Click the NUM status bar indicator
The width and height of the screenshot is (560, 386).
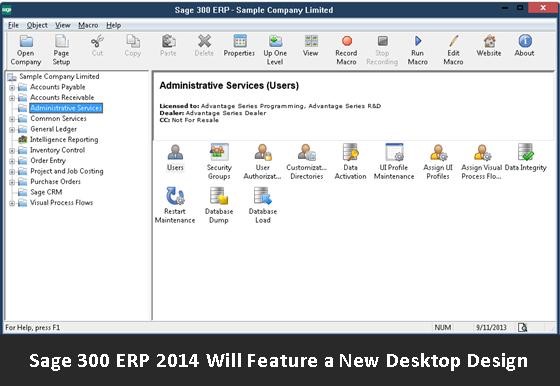coord(443,327)
